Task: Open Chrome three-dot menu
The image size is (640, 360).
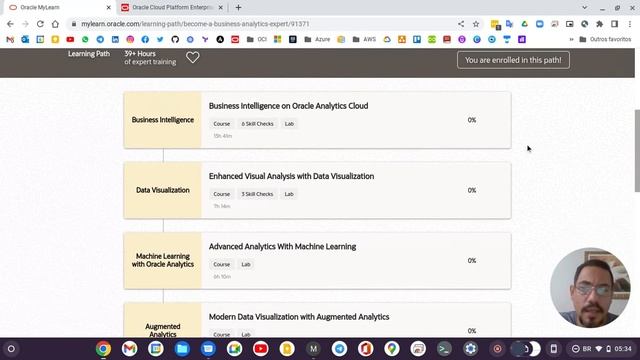Action: click(630, 24)
